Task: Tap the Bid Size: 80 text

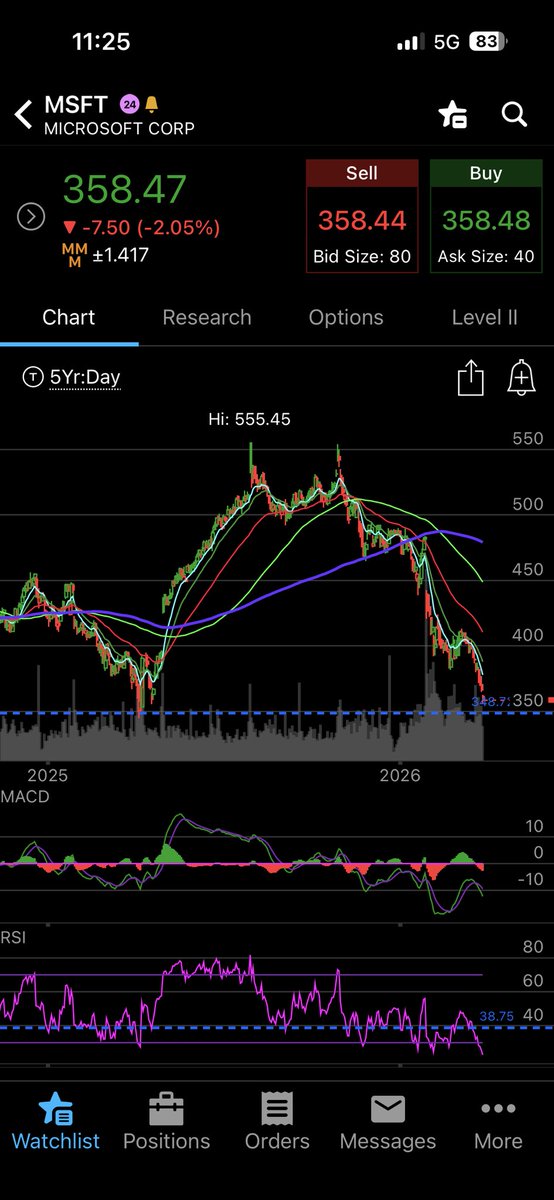Action: [361, 257]
